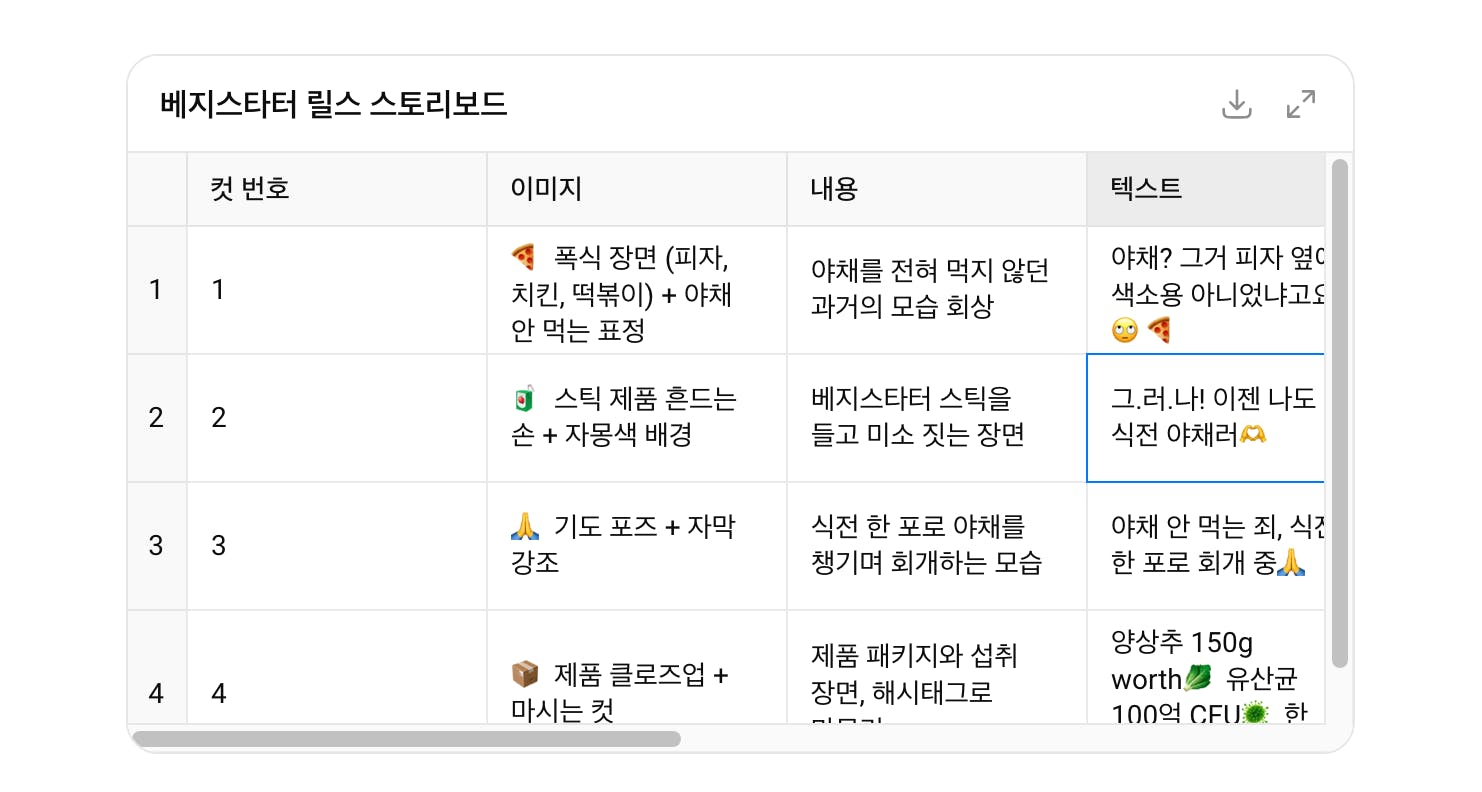
Task: Select the cell containing 양상추 150g worth
Action: (1206, 667)
